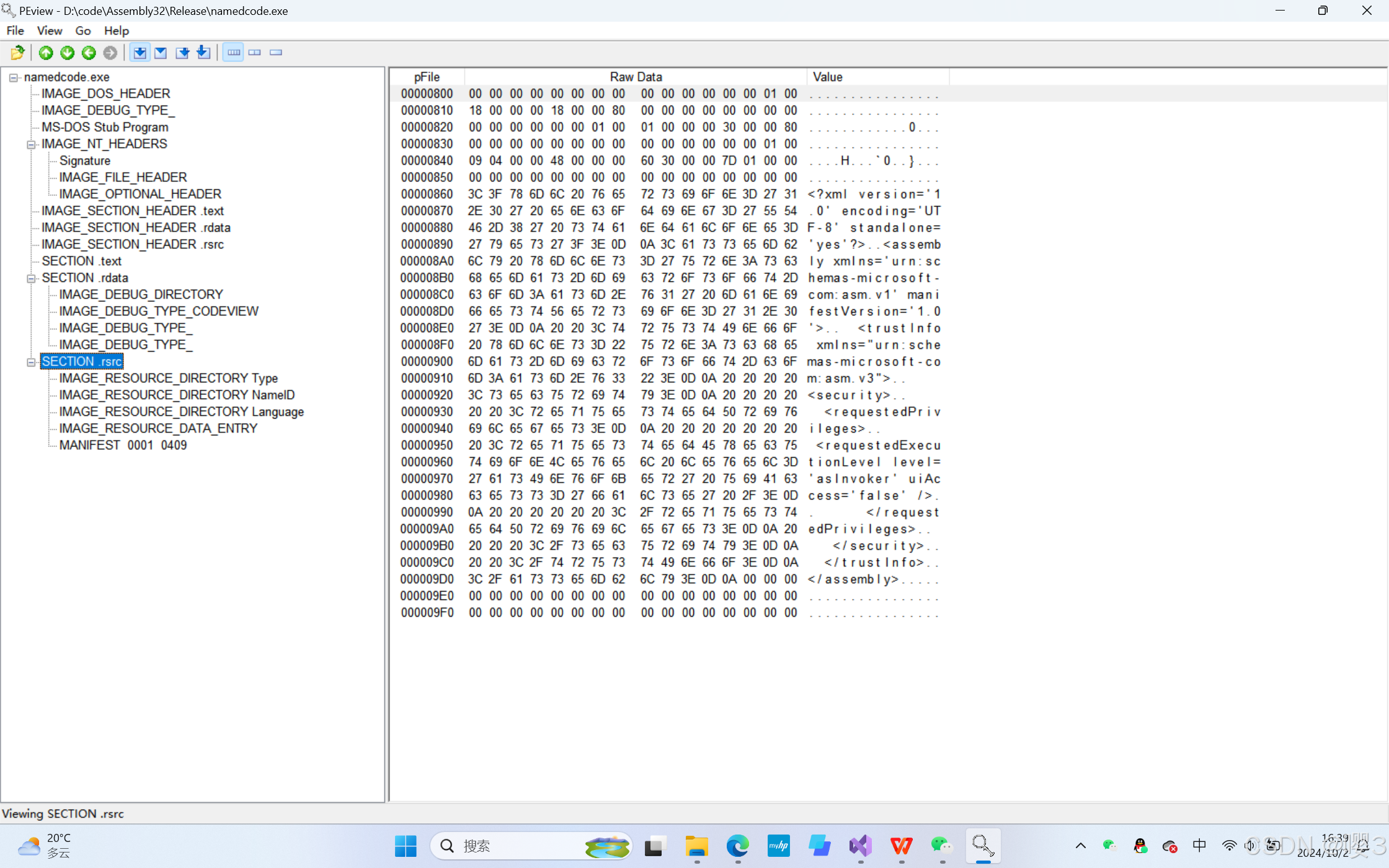Click the green down arrow button
Viewport: 1389px width, 868px height.
tap(67, 53)
